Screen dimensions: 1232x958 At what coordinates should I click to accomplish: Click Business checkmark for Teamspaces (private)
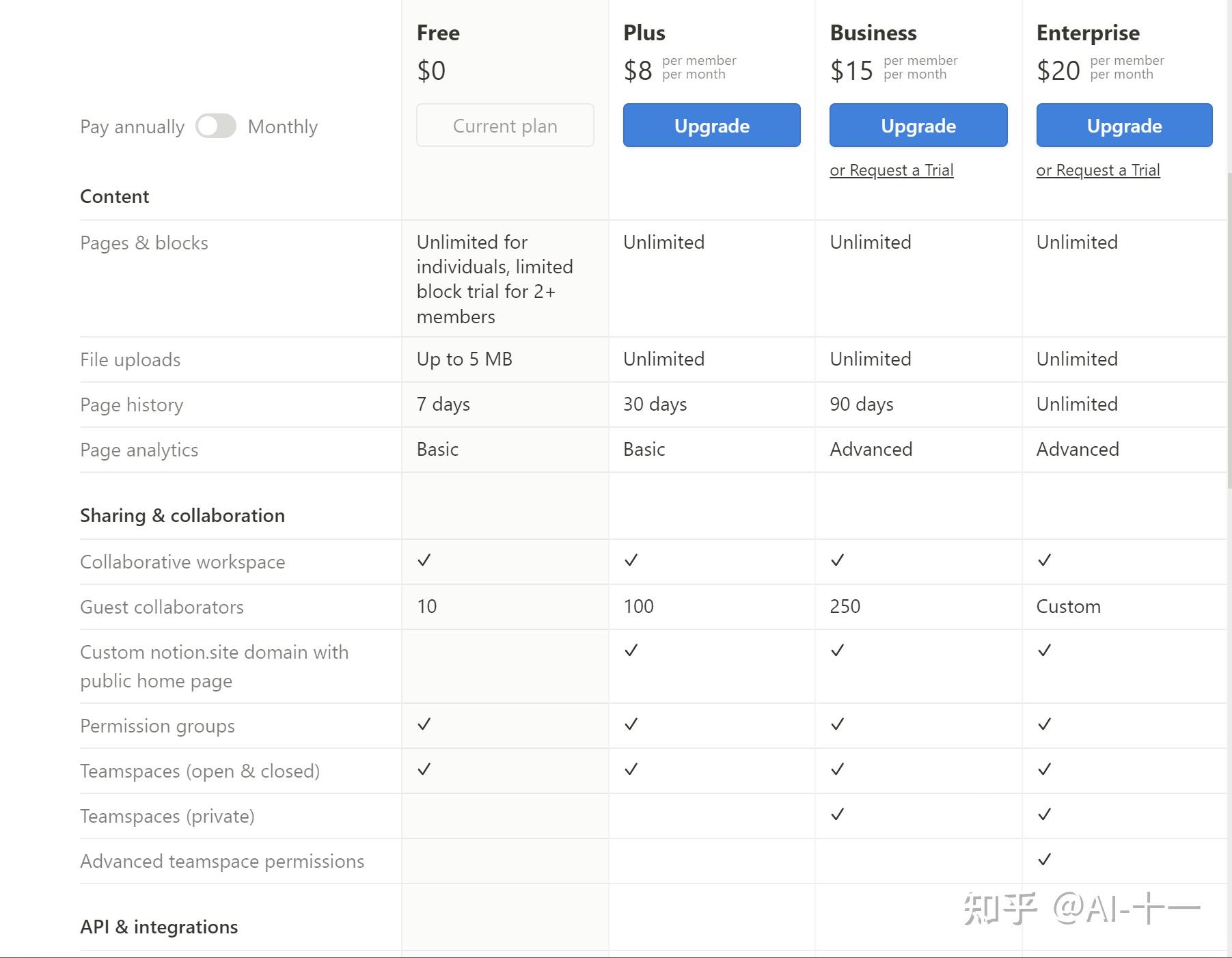click(x=838, y=815)
